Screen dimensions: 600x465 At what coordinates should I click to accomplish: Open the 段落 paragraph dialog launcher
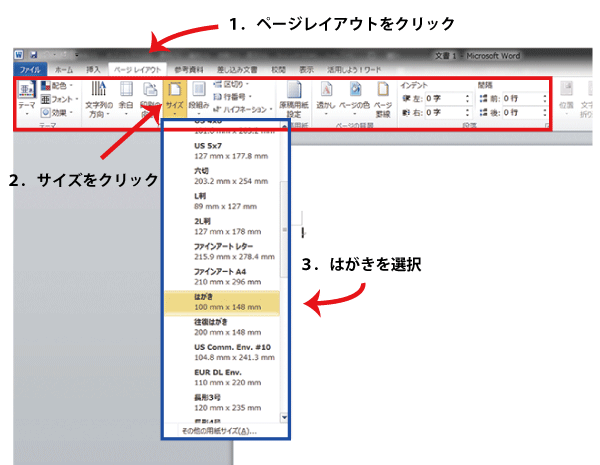tap(547, 126)
